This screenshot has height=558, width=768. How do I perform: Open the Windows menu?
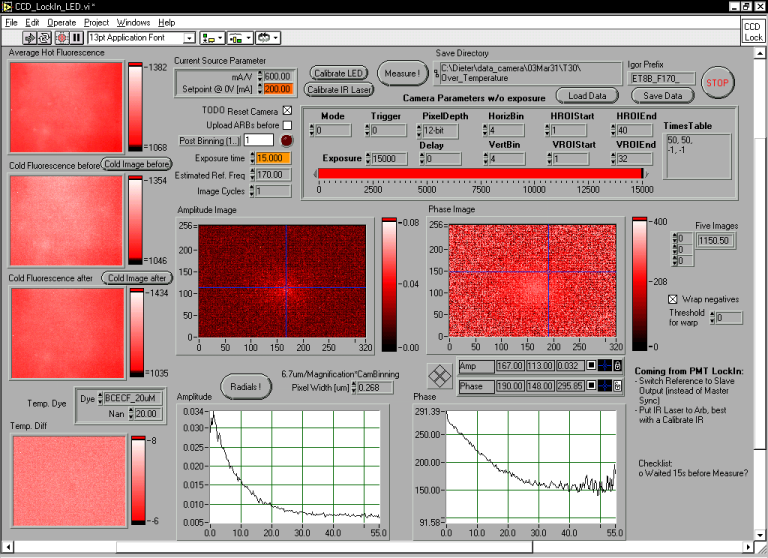point(133,22)
